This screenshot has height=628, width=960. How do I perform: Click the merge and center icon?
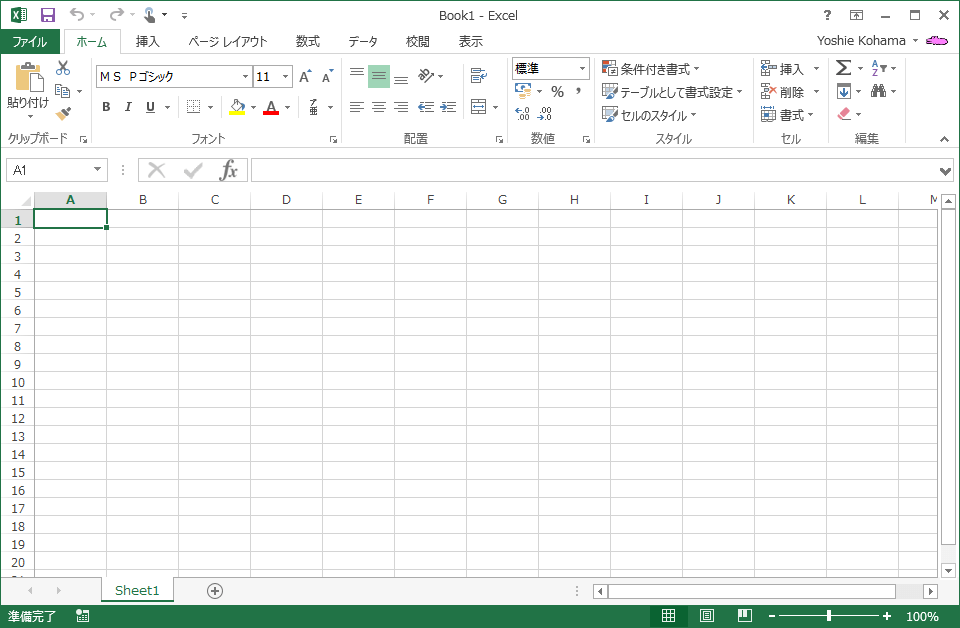coord(479,107)
